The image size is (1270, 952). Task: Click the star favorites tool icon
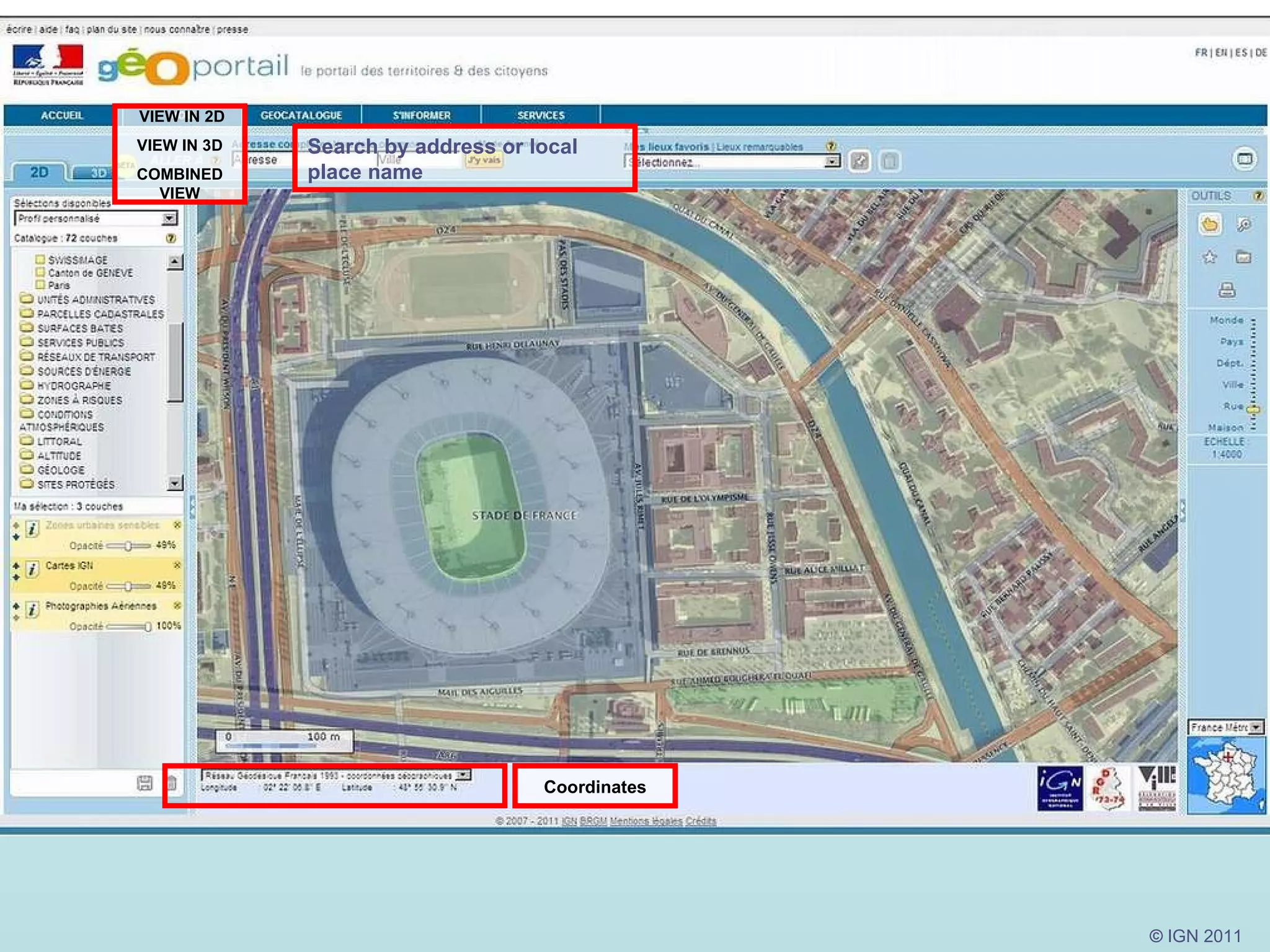[x=1209, y=257]
